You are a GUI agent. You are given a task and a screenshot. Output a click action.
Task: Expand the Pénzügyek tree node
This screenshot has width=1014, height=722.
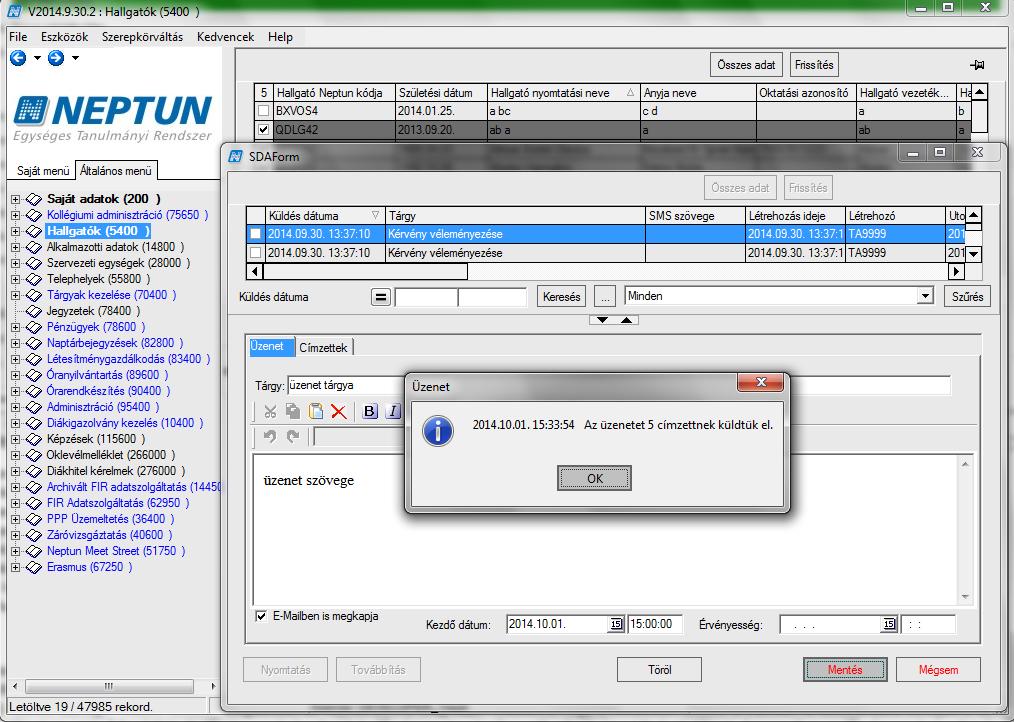pyautogui.click(x=16, y=327)
